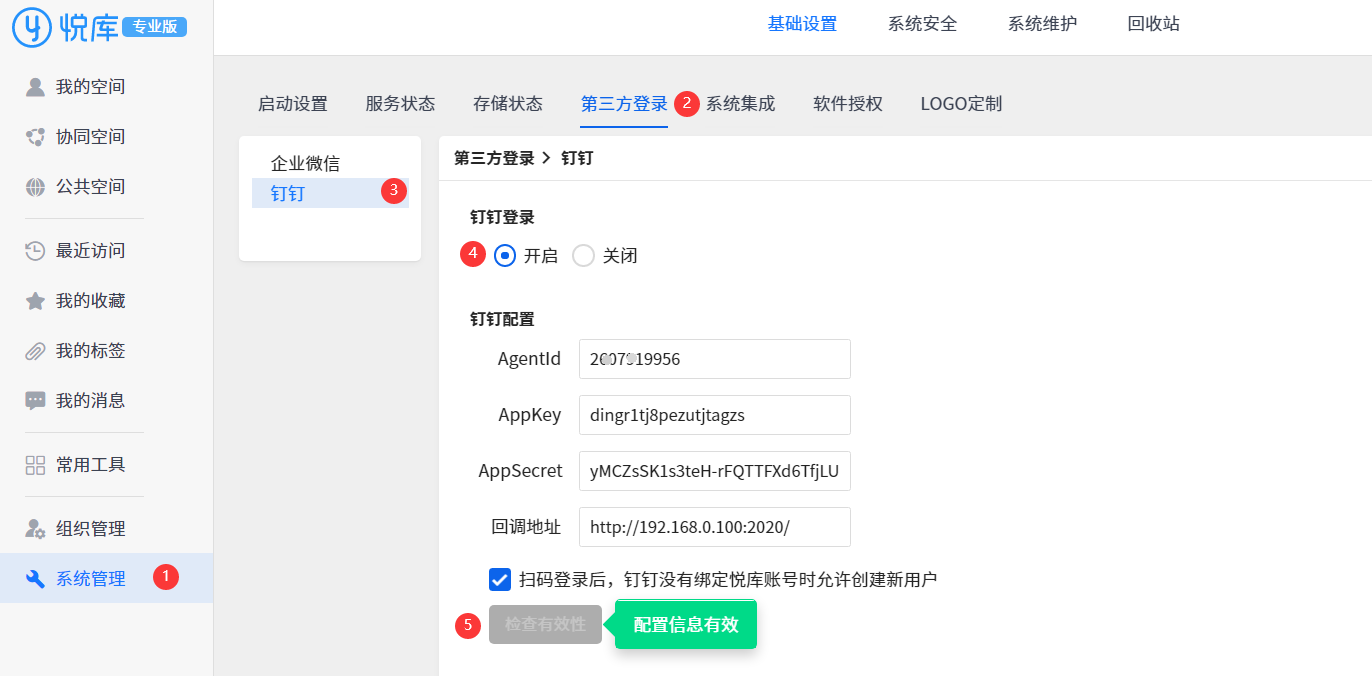Open the 系统集成 tab
Viewport: 1372px width, 676px height.
[740, 104]
